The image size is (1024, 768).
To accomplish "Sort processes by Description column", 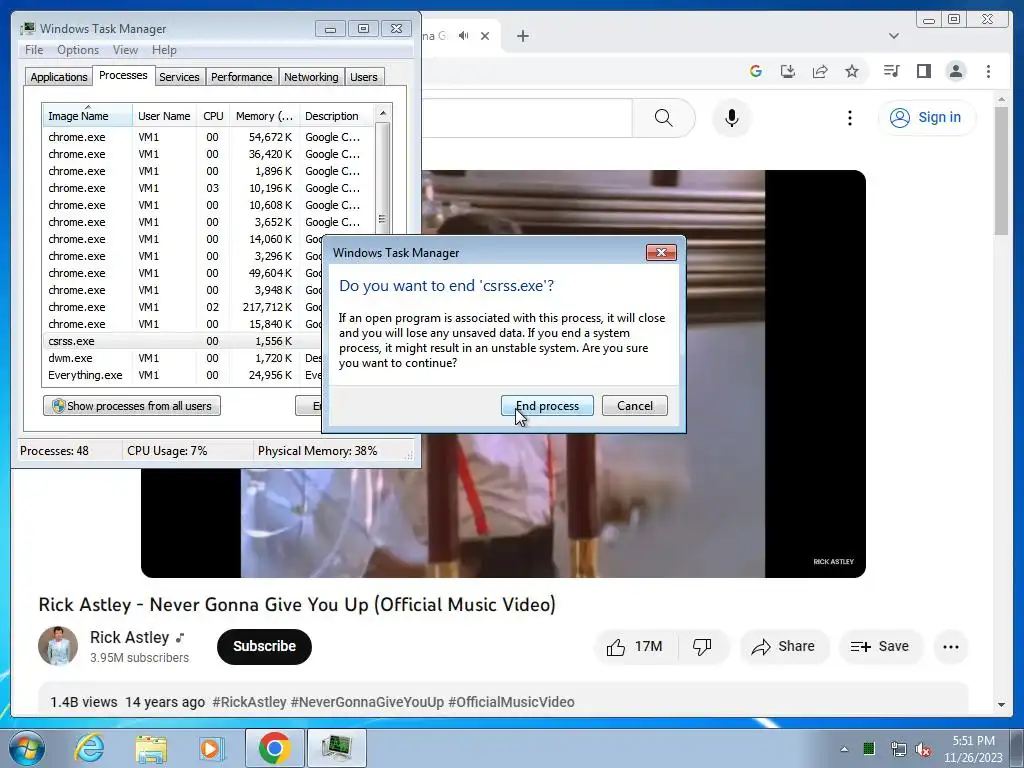I will click(337, 116).
